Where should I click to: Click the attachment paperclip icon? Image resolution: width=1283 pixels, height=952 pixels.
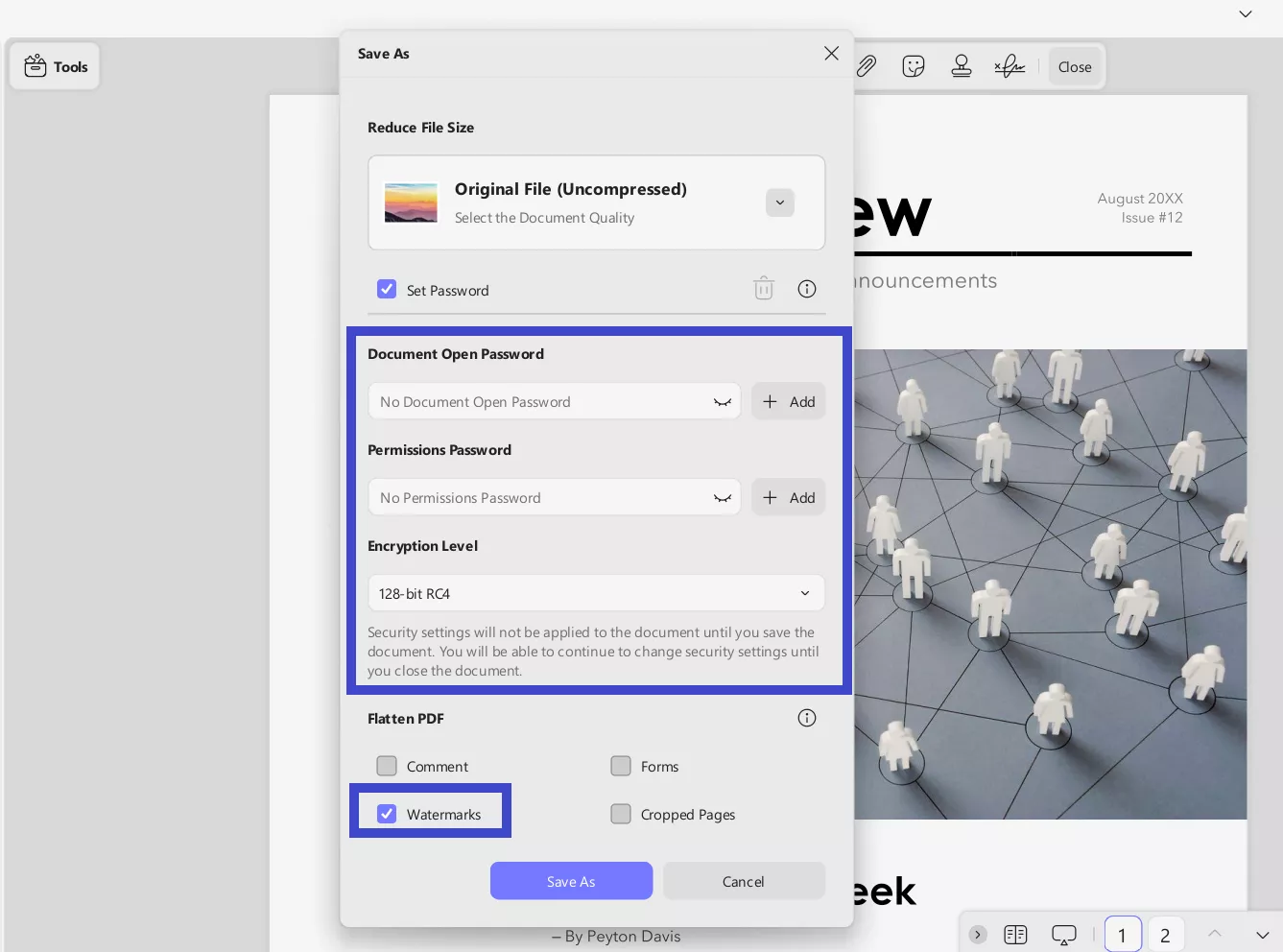(867, 66)
